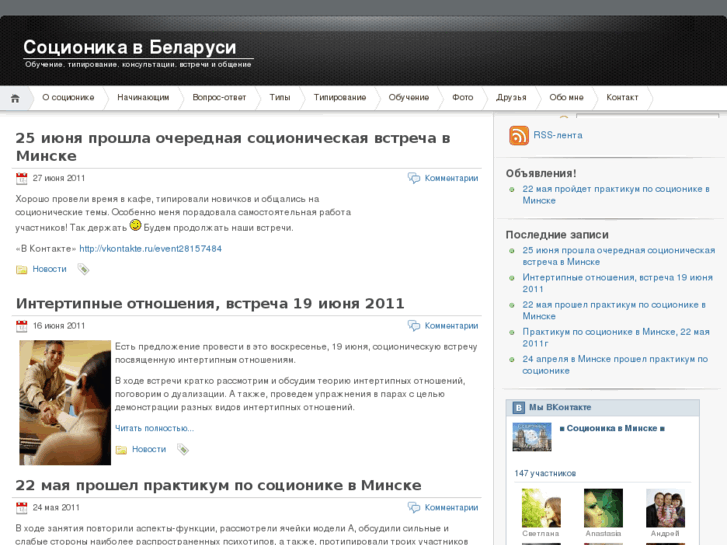Click calendar icon next to 16 июня 2011

coord(21,326)
